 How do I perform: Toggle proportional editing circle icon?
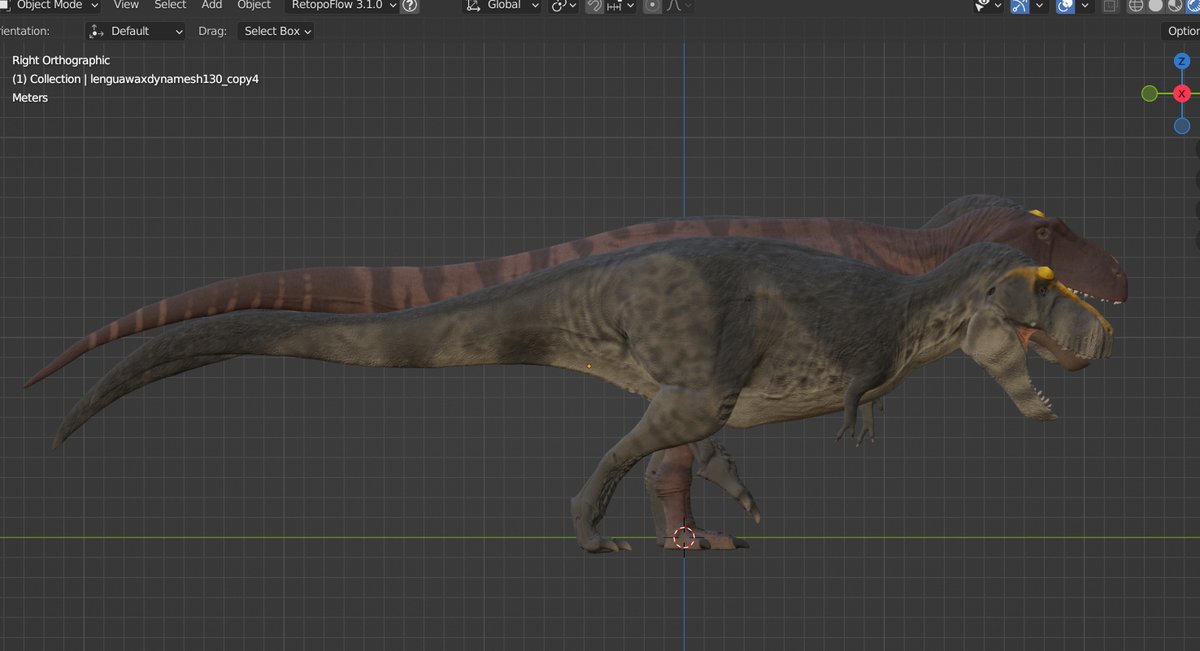pos(652,5)
